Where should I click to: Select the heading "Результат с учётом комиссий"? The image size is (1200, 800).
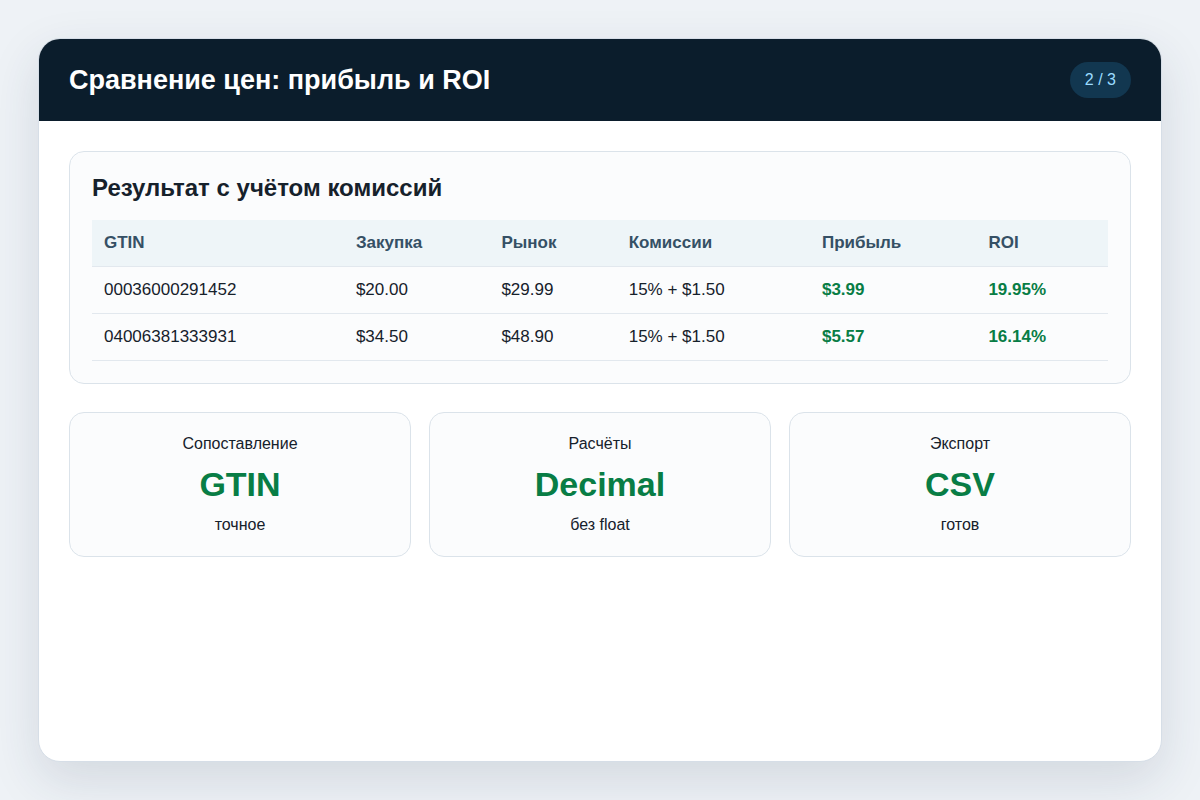coord(267,188)
